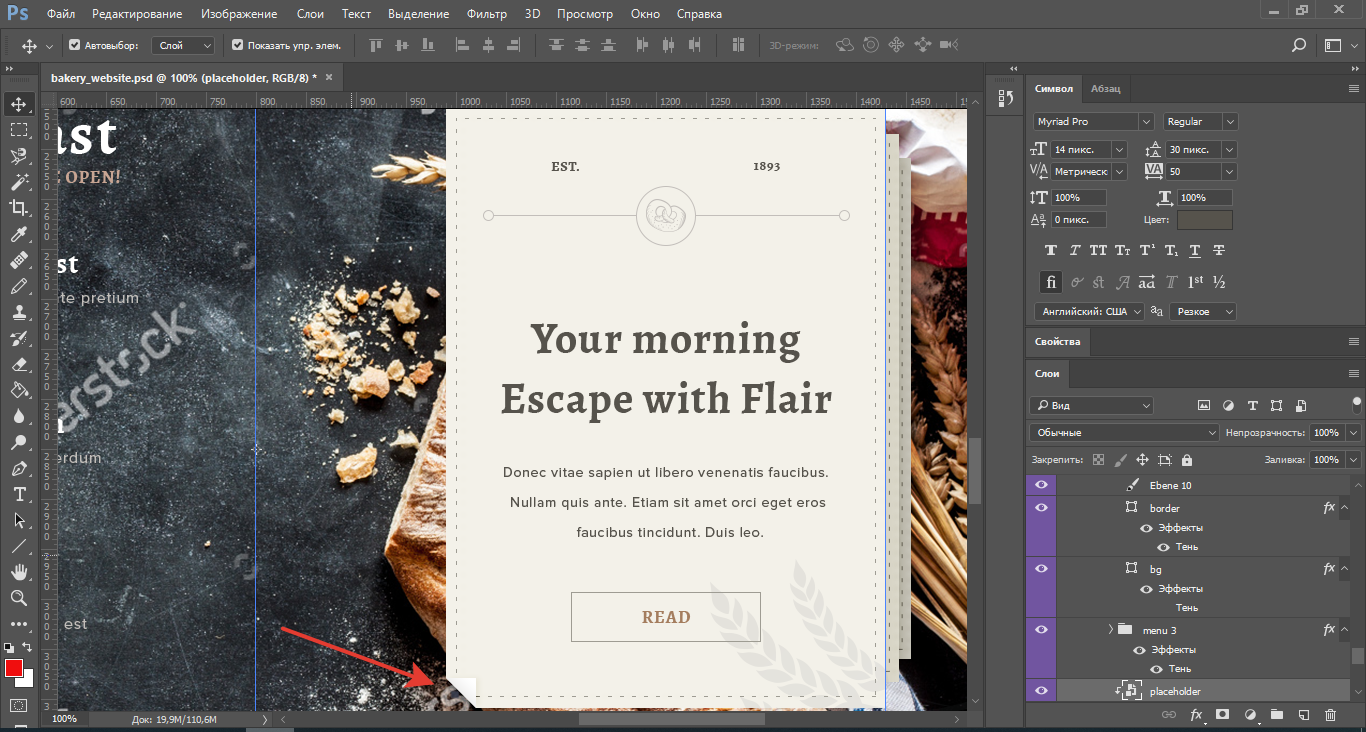Hide the bg layer
This screenshot has width=1366, height=732.
[x=1041, y=569]
